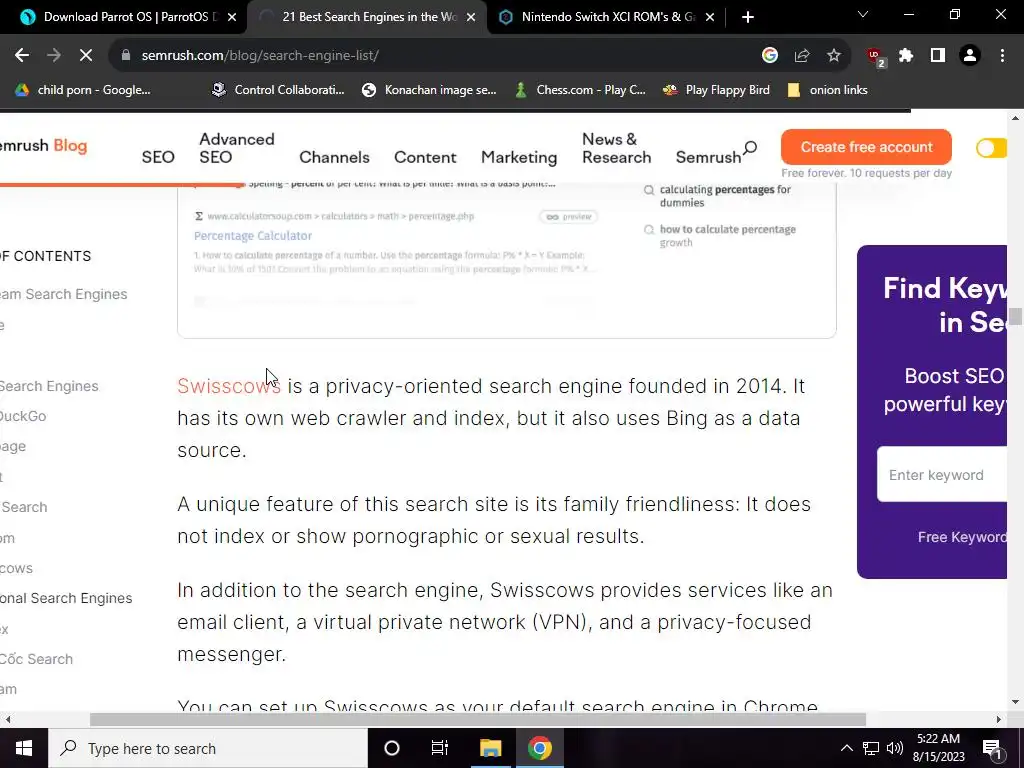The width and height of the screenshot is (1024, 768).
Task: Open the Chrome three-dot menu
Action: tap(1002, 56)
